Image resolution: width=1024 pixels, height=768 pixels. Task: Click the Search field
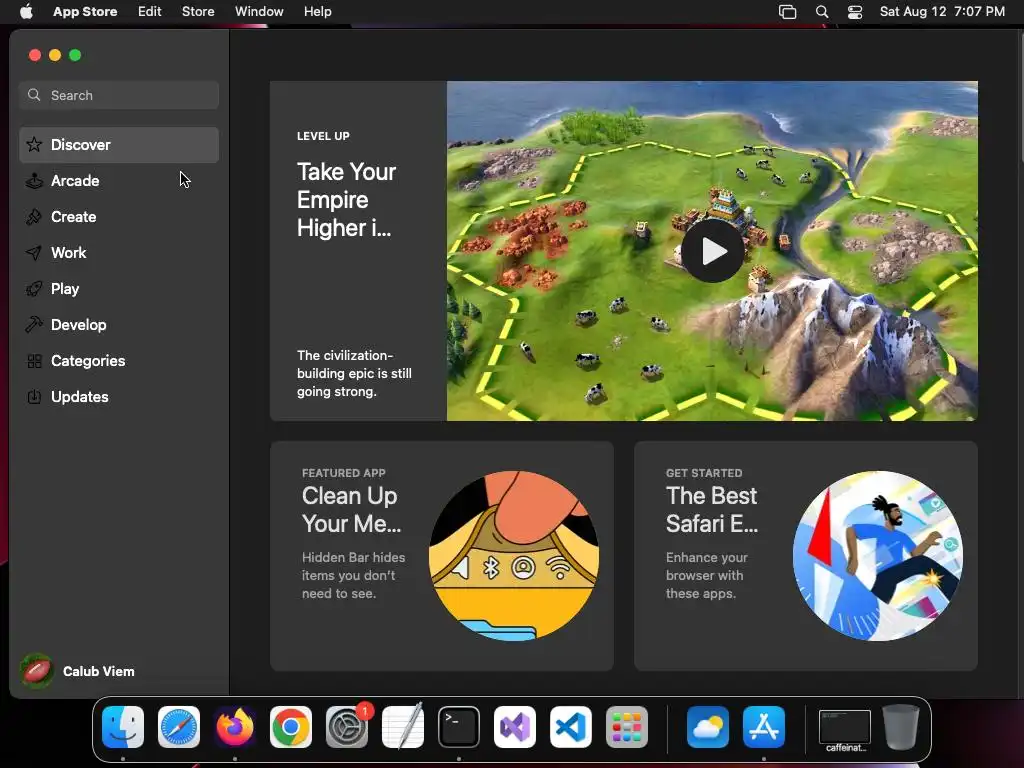[119, 95]
